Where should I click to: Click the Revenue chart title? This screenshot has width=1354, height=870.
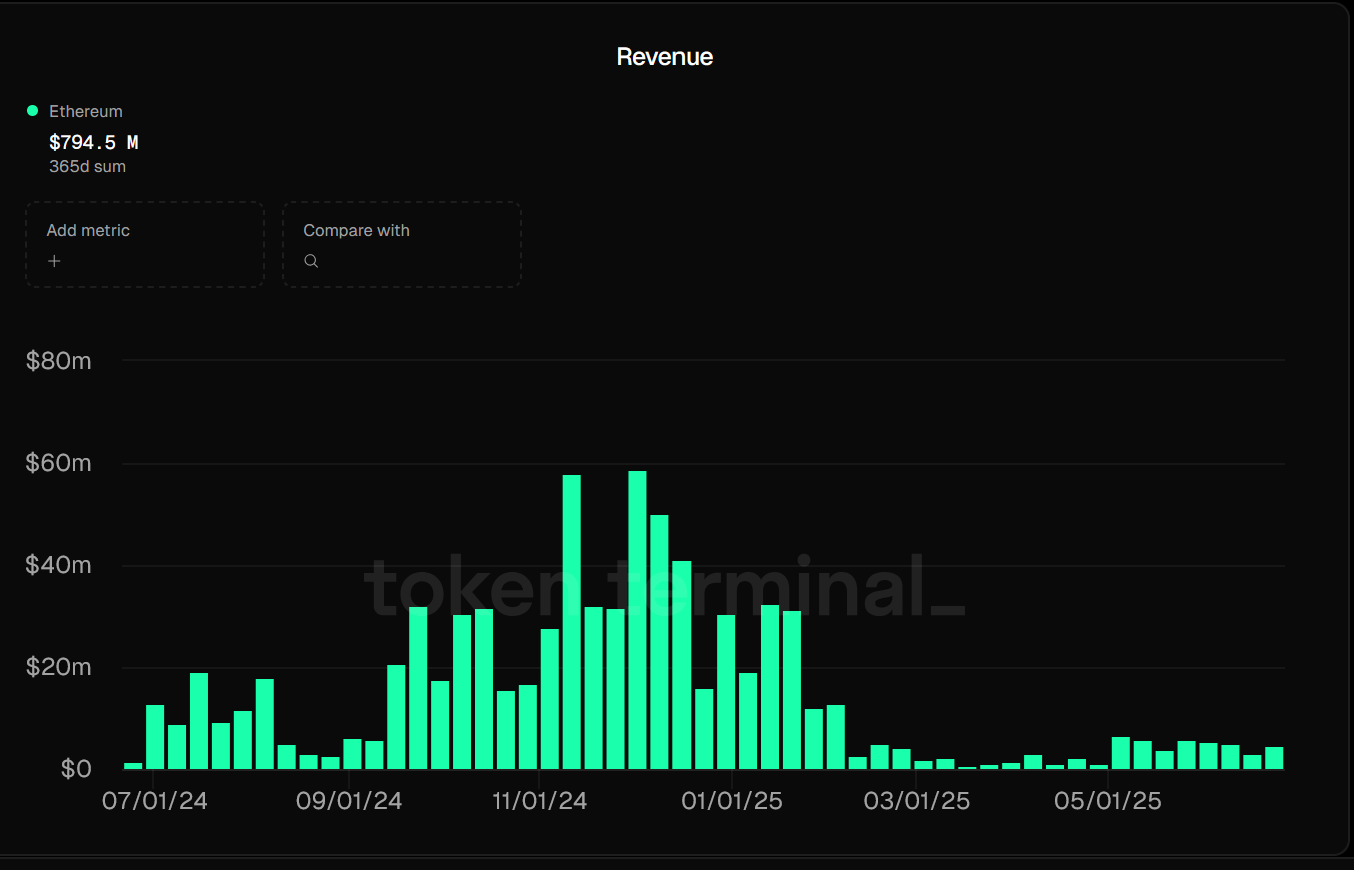pos(664,57)
